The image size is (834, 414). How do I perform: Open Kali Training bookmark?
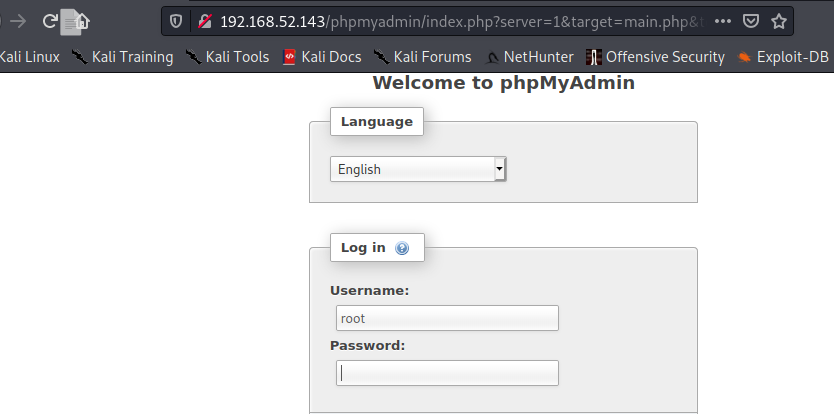pos(123,57)
